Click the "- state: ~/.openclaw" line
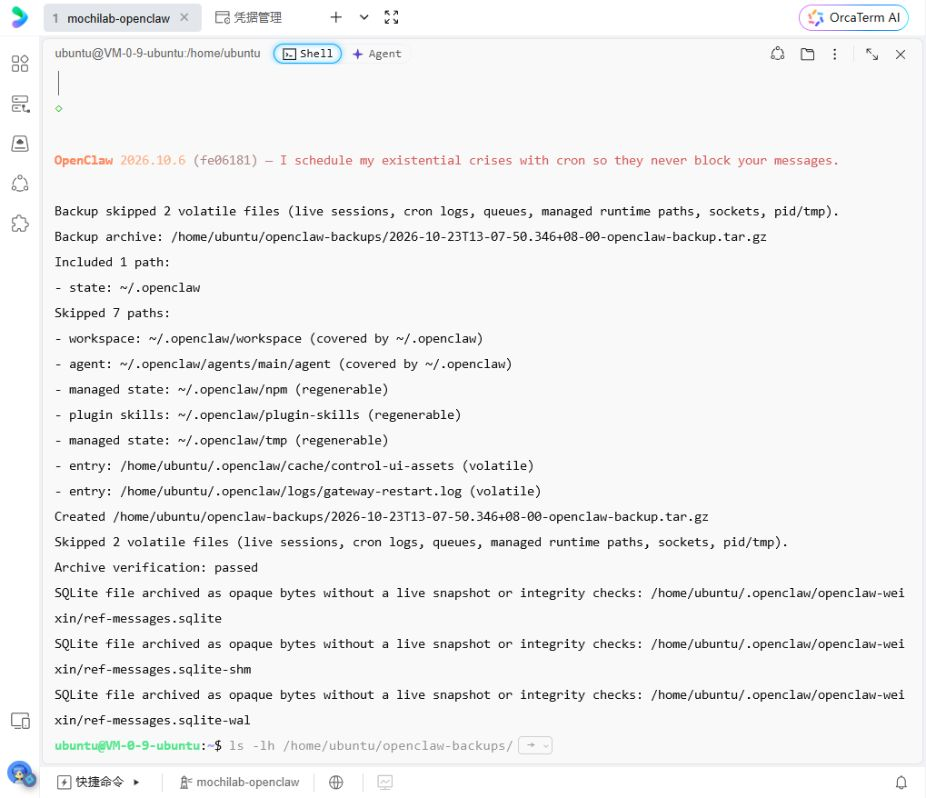This screenshot has height=798, width=926. (x=127, y=288)
